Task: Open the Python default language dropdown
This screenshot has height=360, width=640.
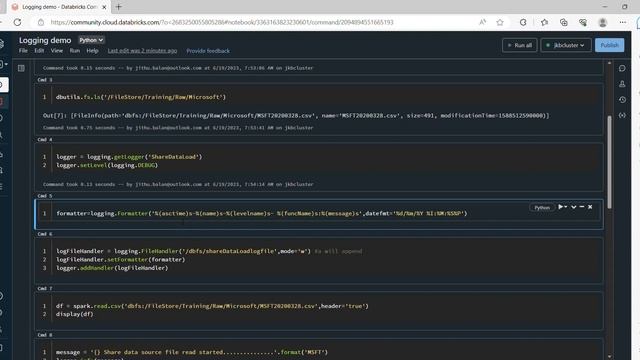Action: [91, 40]
